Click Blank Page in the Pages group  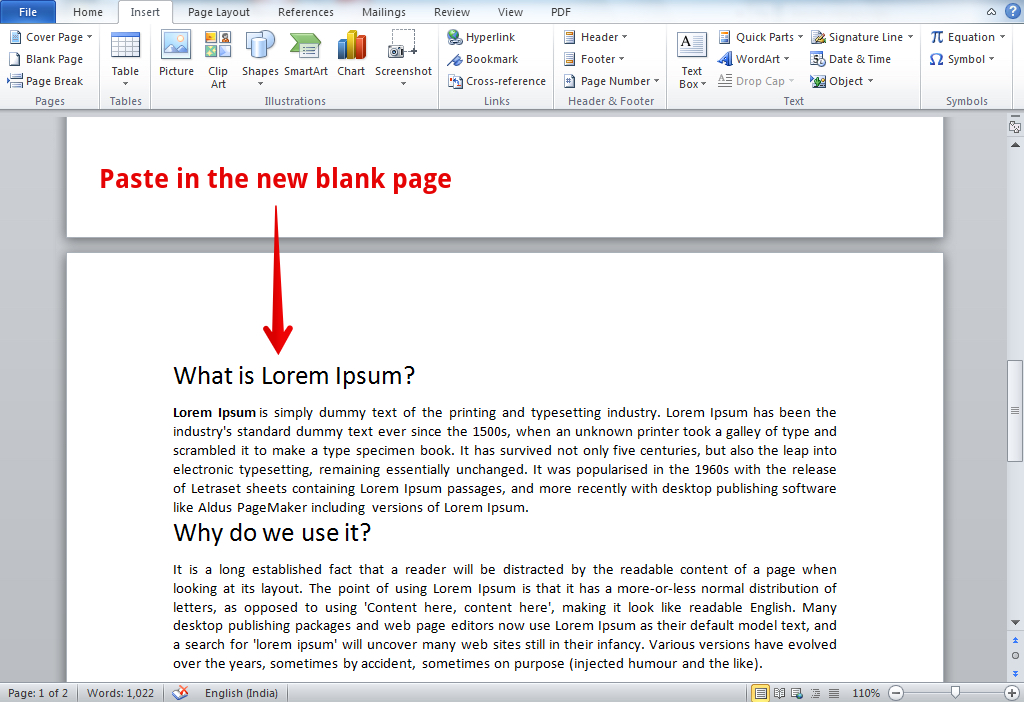point(47,58)
